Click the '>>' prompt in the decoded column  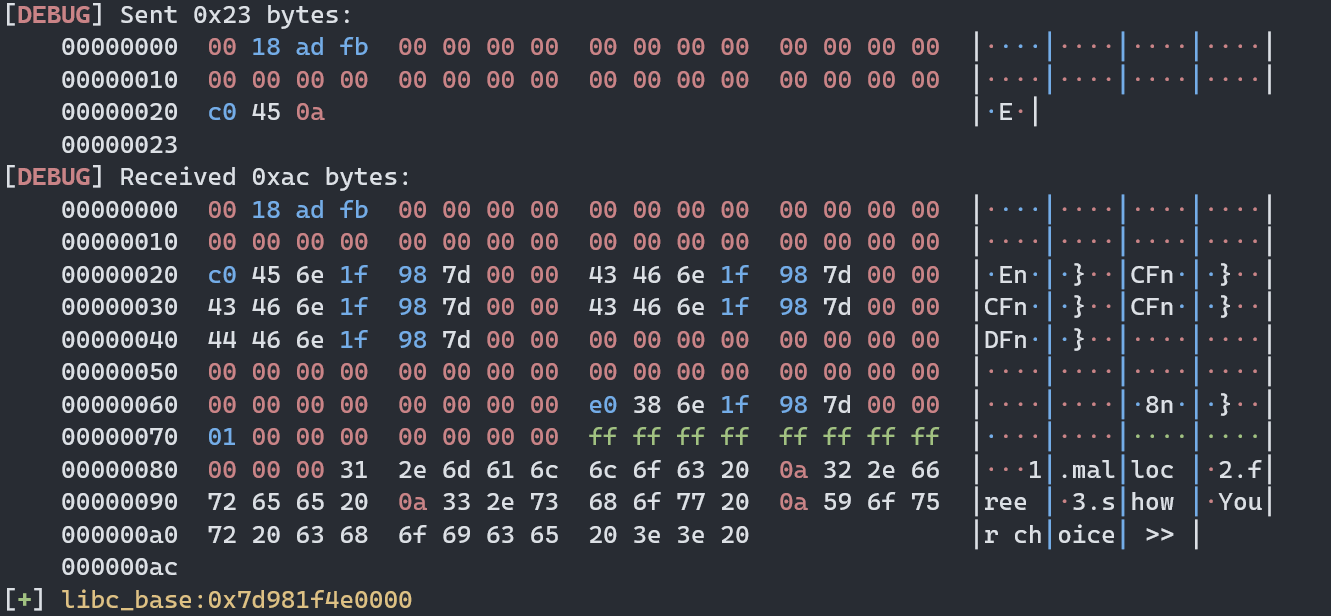pyautogui.click(x=1160, y=535)
